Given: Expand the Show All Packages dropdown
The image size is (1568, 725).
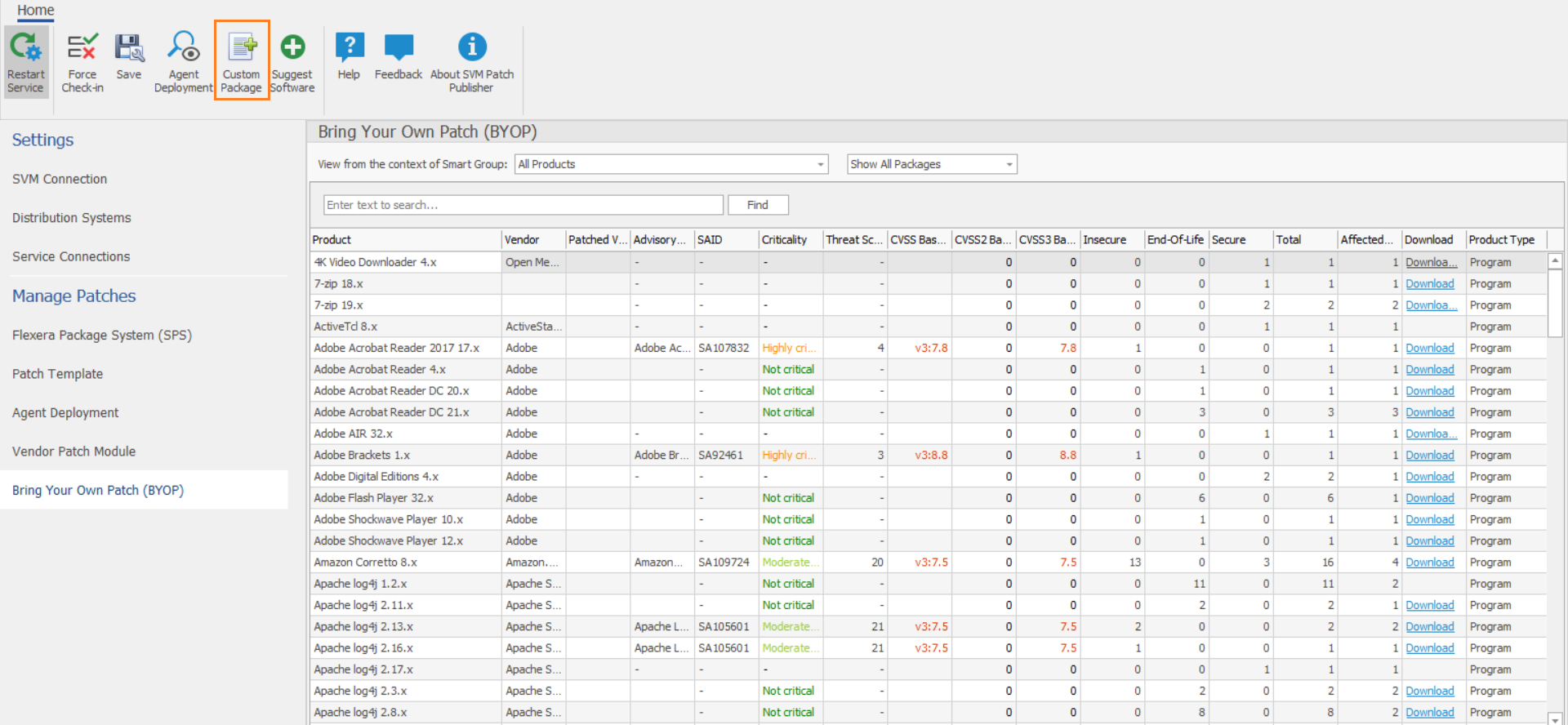Looking at the screenshot, I should (x=1009, y=164).
